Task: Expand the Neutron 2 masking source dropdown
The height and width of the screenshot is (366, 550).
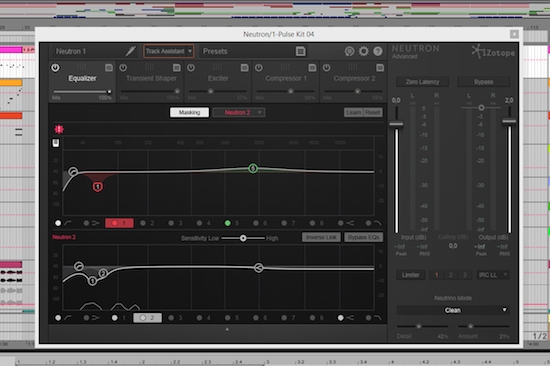Action: (239, 112)
